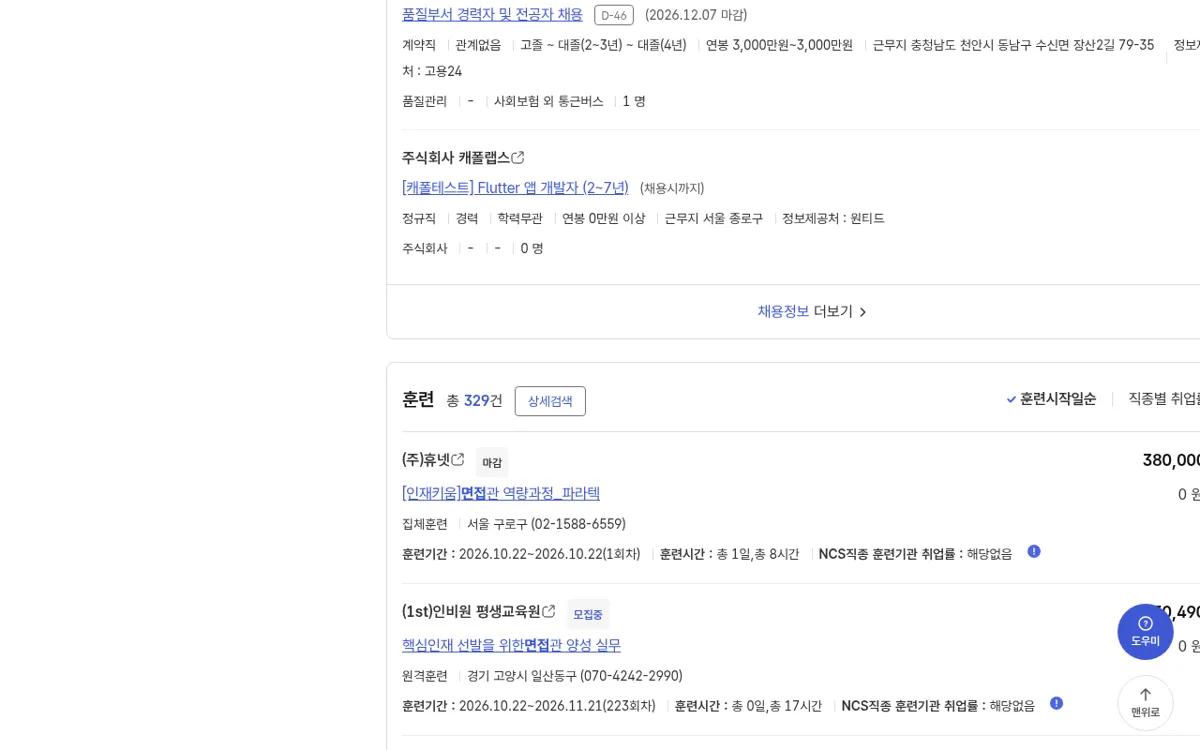Open external link icon next to (주)휴넷

pyautogui.click(x=458, y=460)
